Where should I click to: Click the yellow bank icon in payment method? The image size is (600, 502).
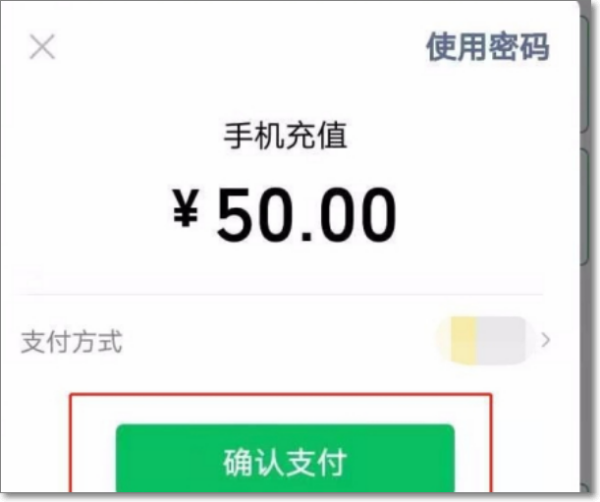[462, 340]
